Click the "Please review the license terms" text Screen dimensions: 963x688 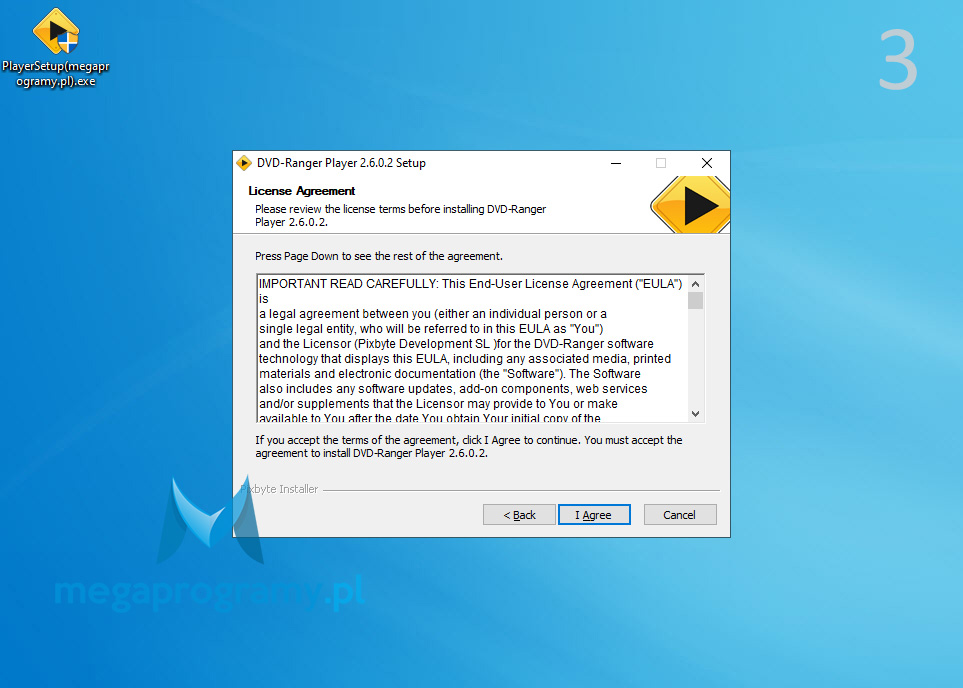point(400,216)
